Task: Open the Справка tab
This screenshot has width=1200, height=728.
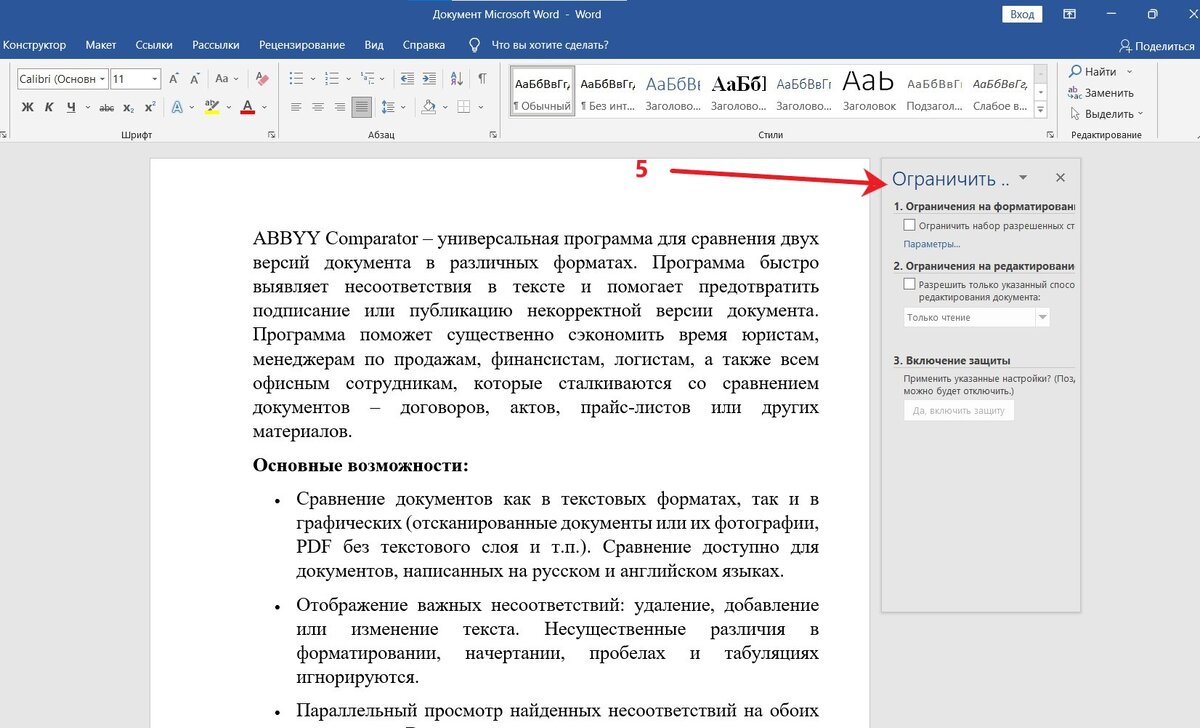Action: (x=424, y=45)
